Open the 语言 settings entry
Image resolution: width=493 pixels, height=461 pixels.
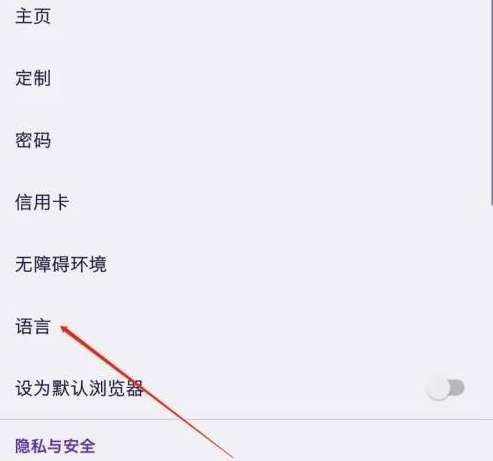tap(245, 326)
